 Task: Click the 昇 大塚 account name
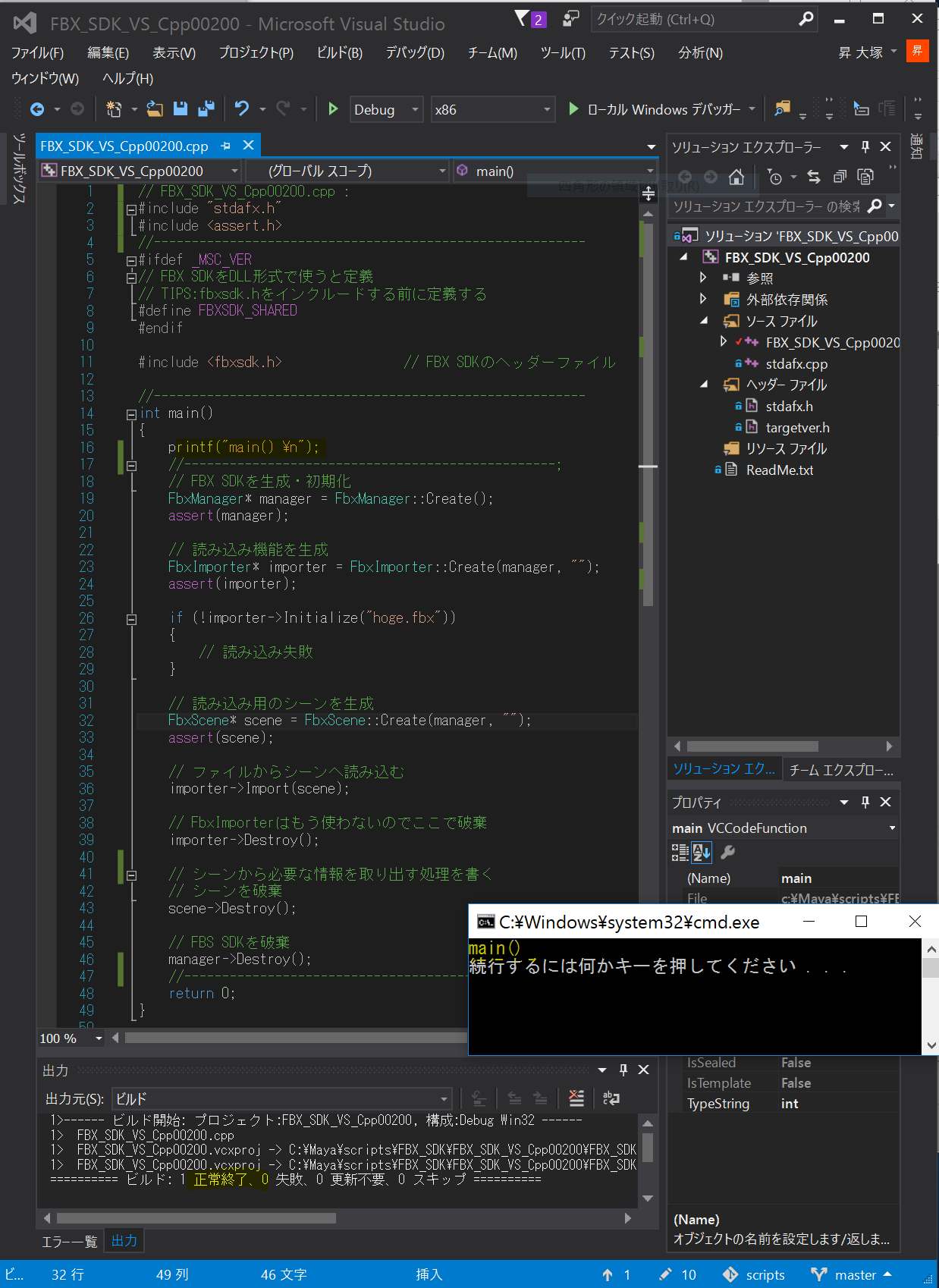point(861,52)
